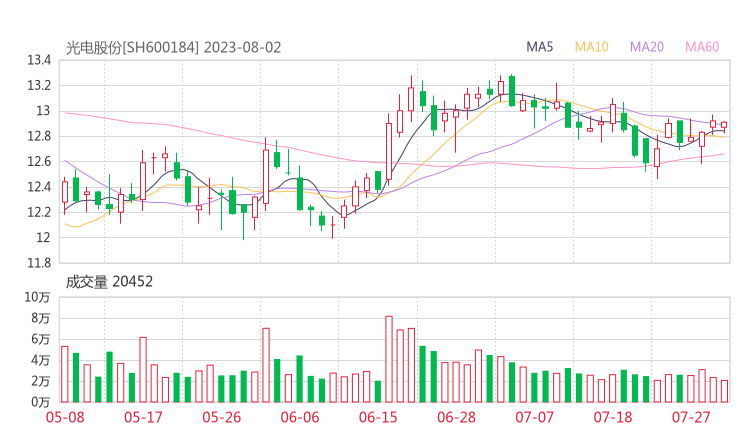The width and height of the screenshot is (740, 440).
Task: Click the 07-18 date axis label
Action: pos(613,417)
